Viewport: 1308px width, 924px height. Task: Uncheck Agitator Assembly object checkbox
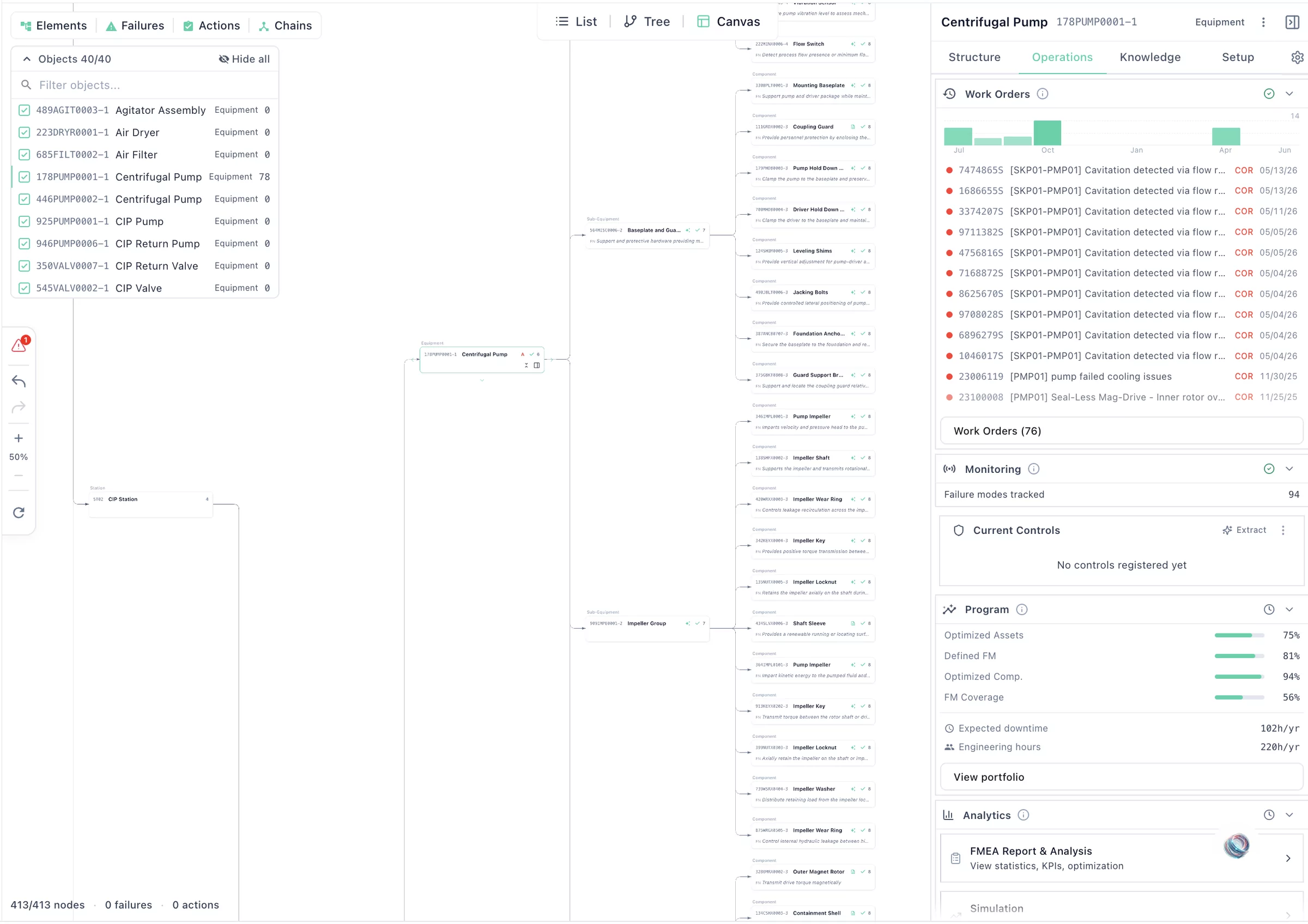(x=25, y=110)
